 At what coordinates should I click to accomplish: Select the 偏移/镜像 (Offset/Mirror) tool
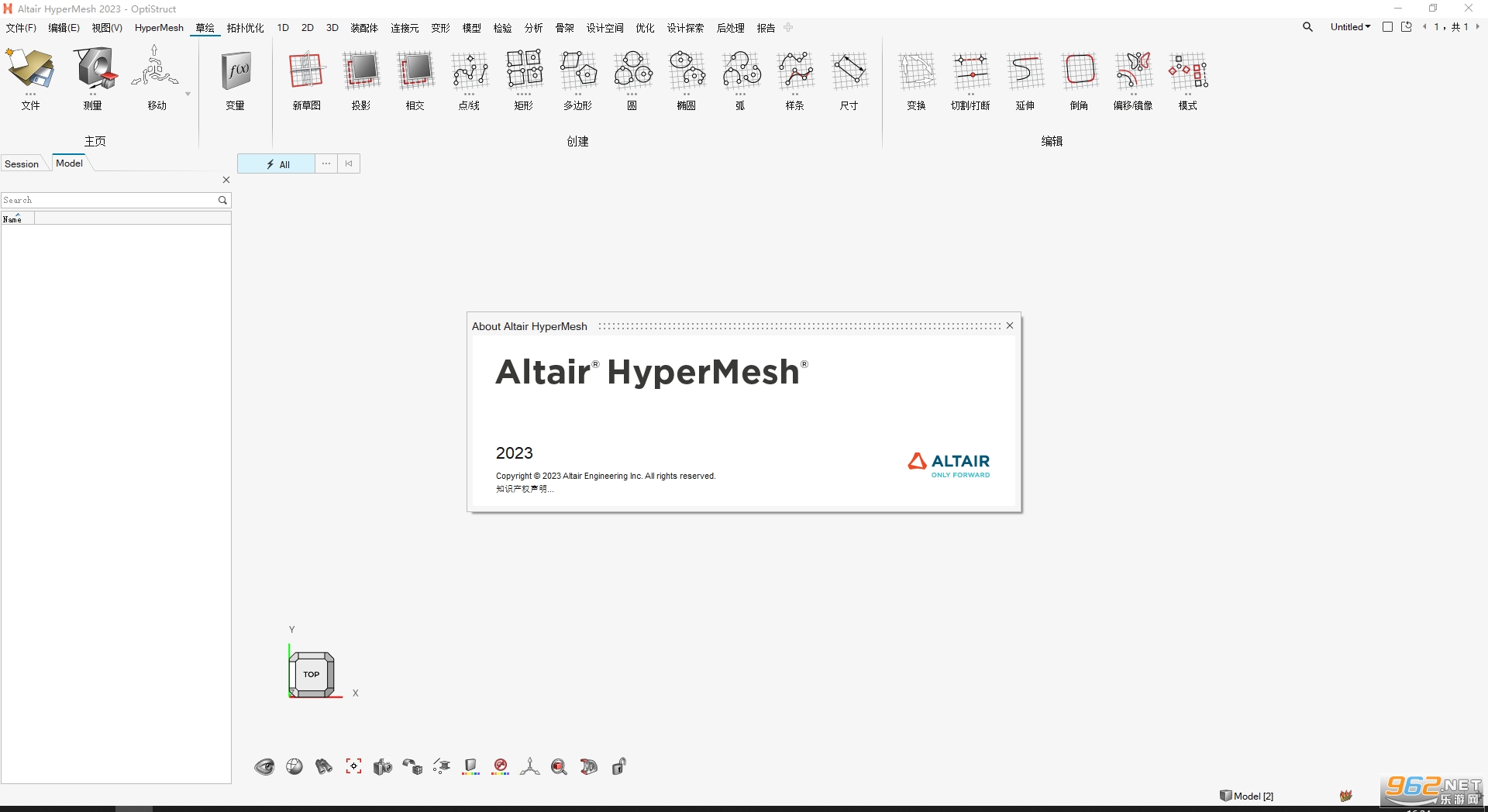[1134, 71]
